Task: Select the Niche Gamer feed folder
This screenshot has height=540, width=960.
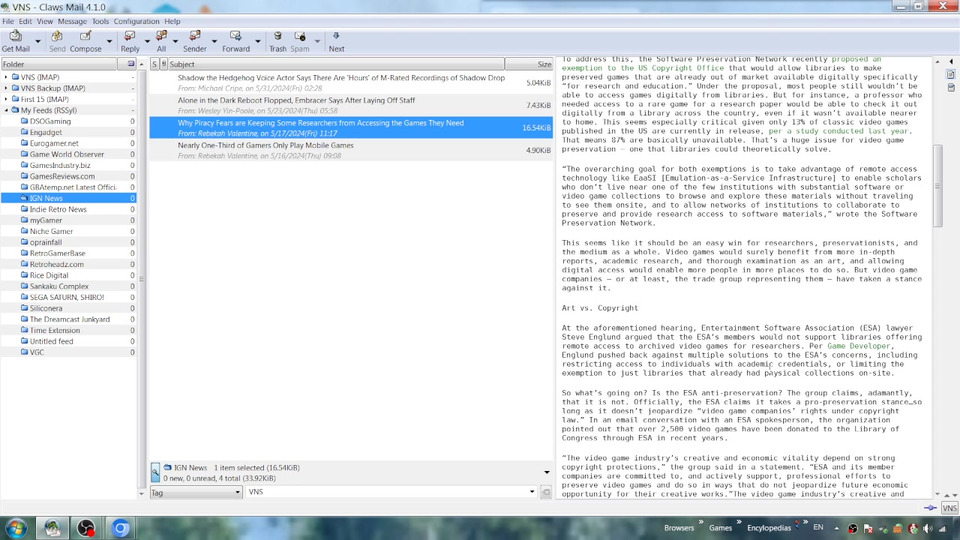Action: coord(51,231)
